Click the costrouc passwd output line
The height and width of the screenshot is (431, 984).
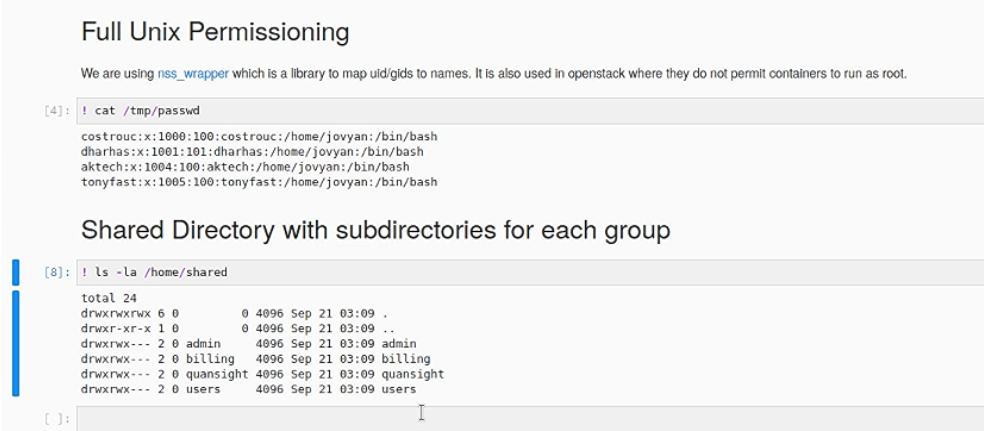coord(259,137)
